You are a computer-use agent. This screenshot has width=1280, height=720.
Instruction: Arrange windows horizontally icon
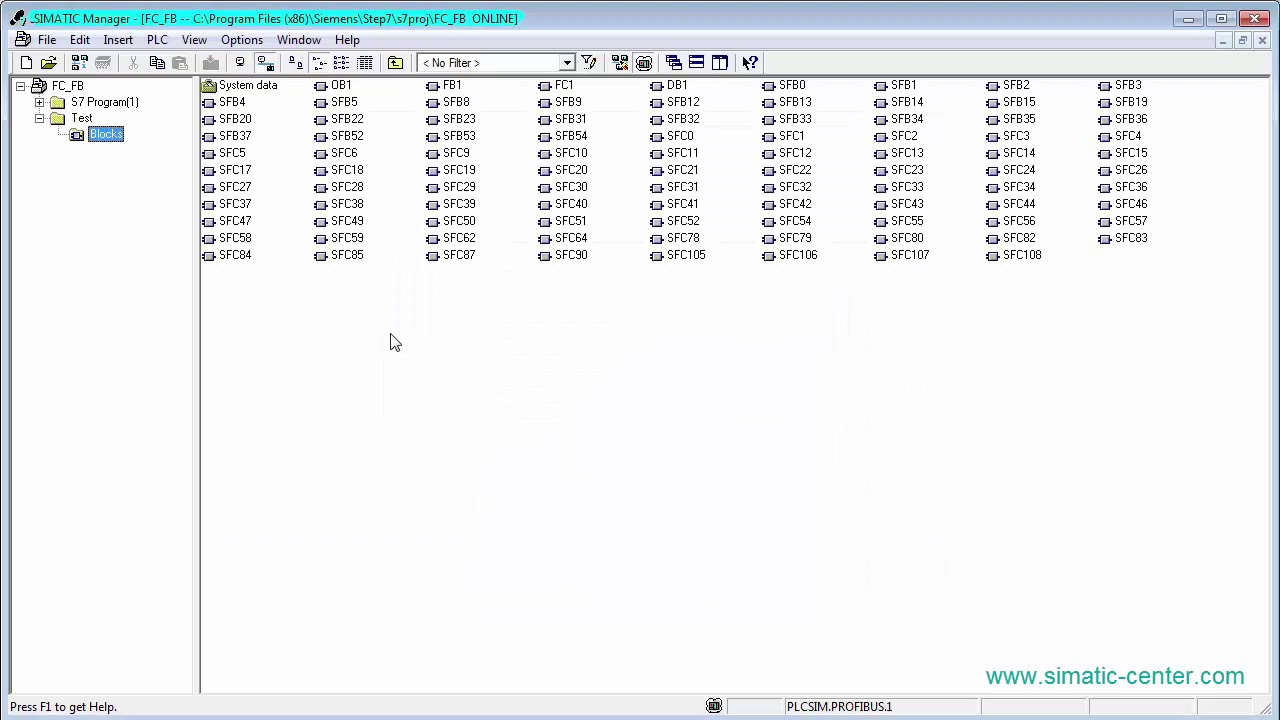click(x=697, y=63)
